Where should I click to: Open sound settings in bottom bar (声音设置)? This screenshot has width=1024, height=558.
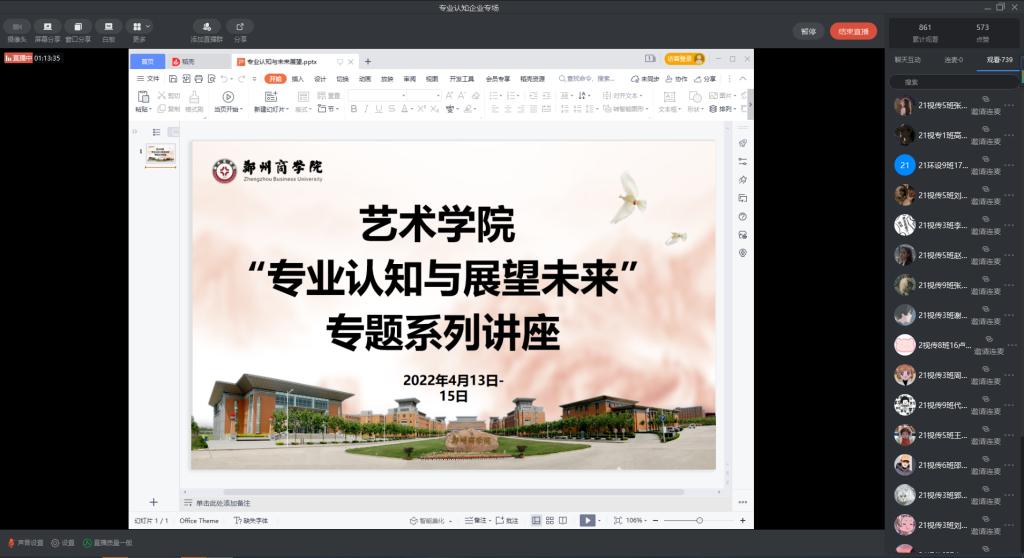coord(24,543)
